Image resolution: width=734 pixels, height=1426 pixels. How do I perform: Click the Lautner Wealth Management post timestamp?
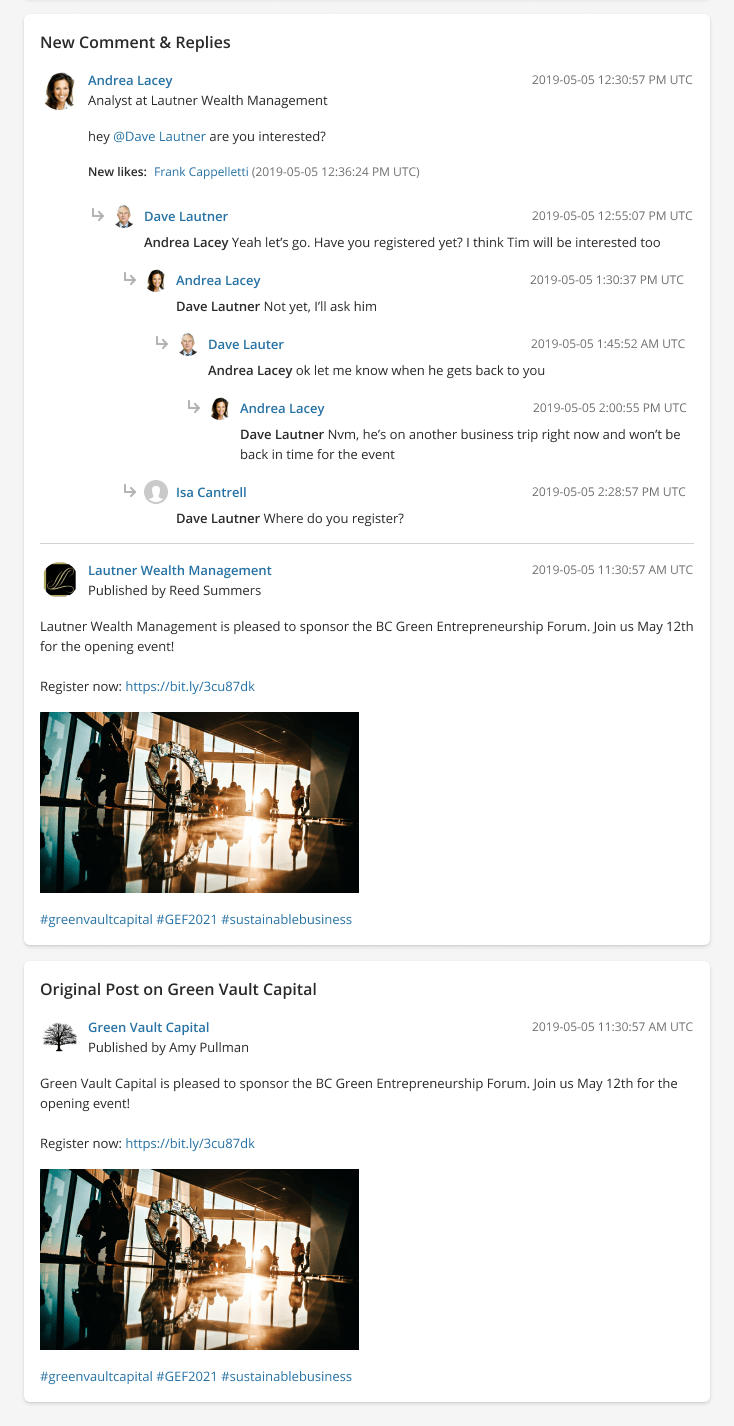click(612, 570)
